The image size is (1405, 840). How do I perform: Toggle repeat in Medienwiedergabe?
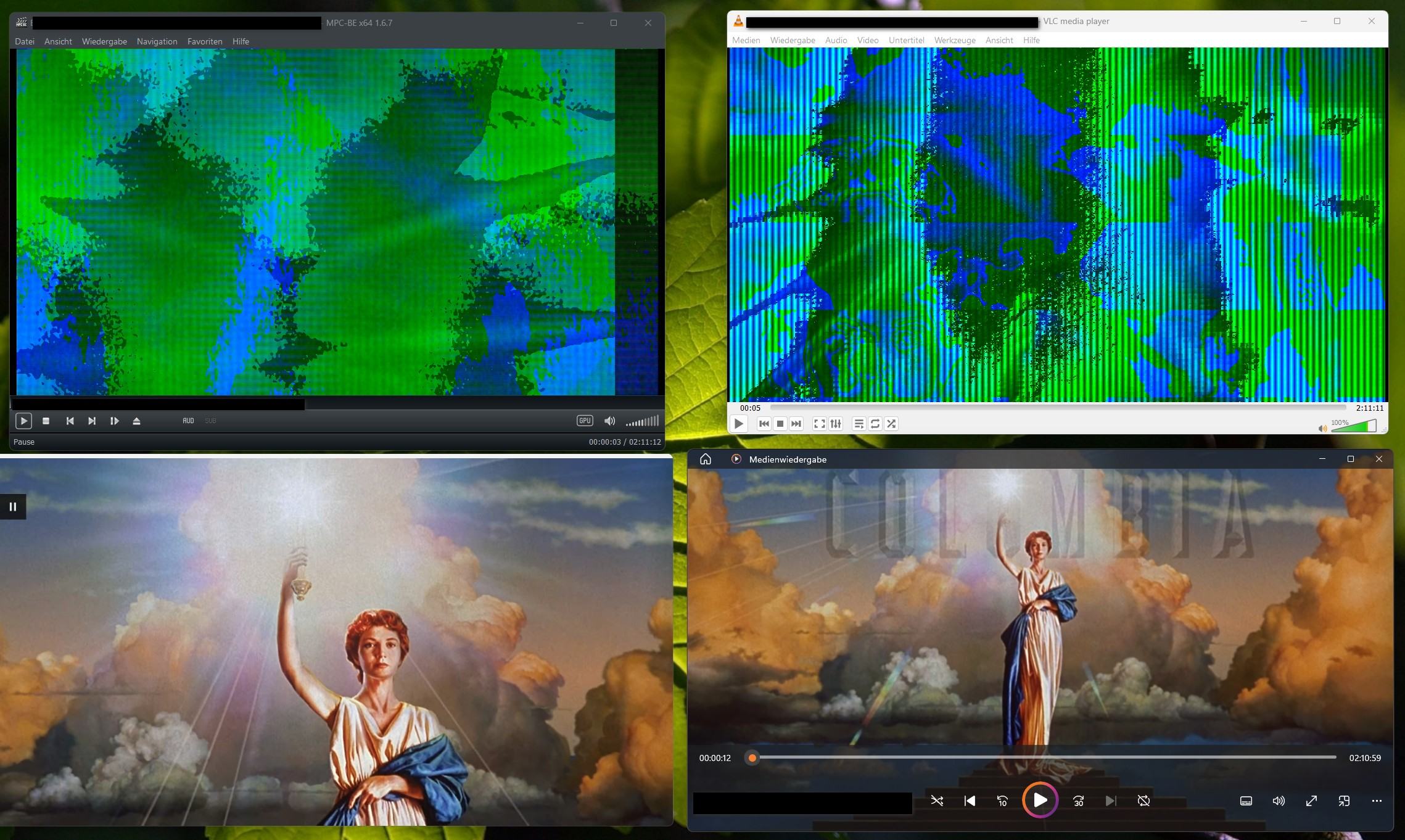[x=1143, y=801]
